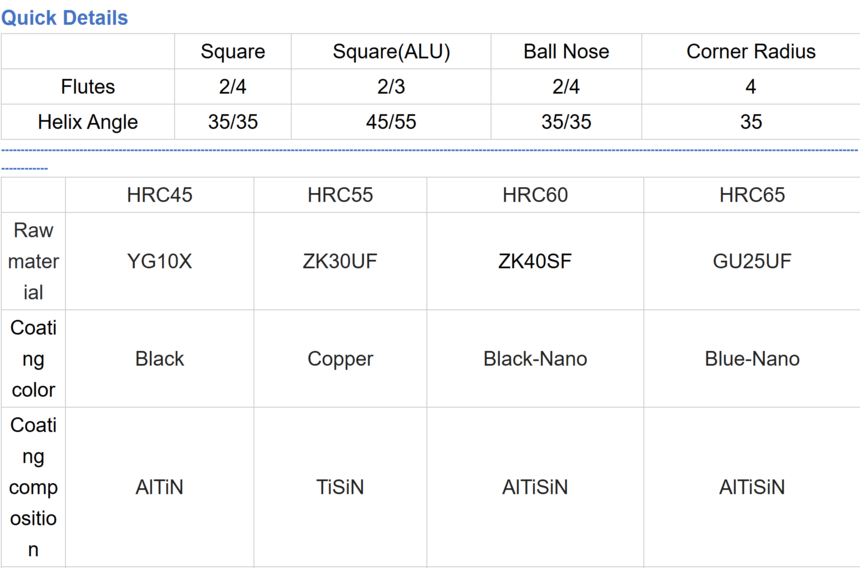This screenshot has width=860, height=568.
Task: Select the HRC65 column header
Action: pos(752,195)
